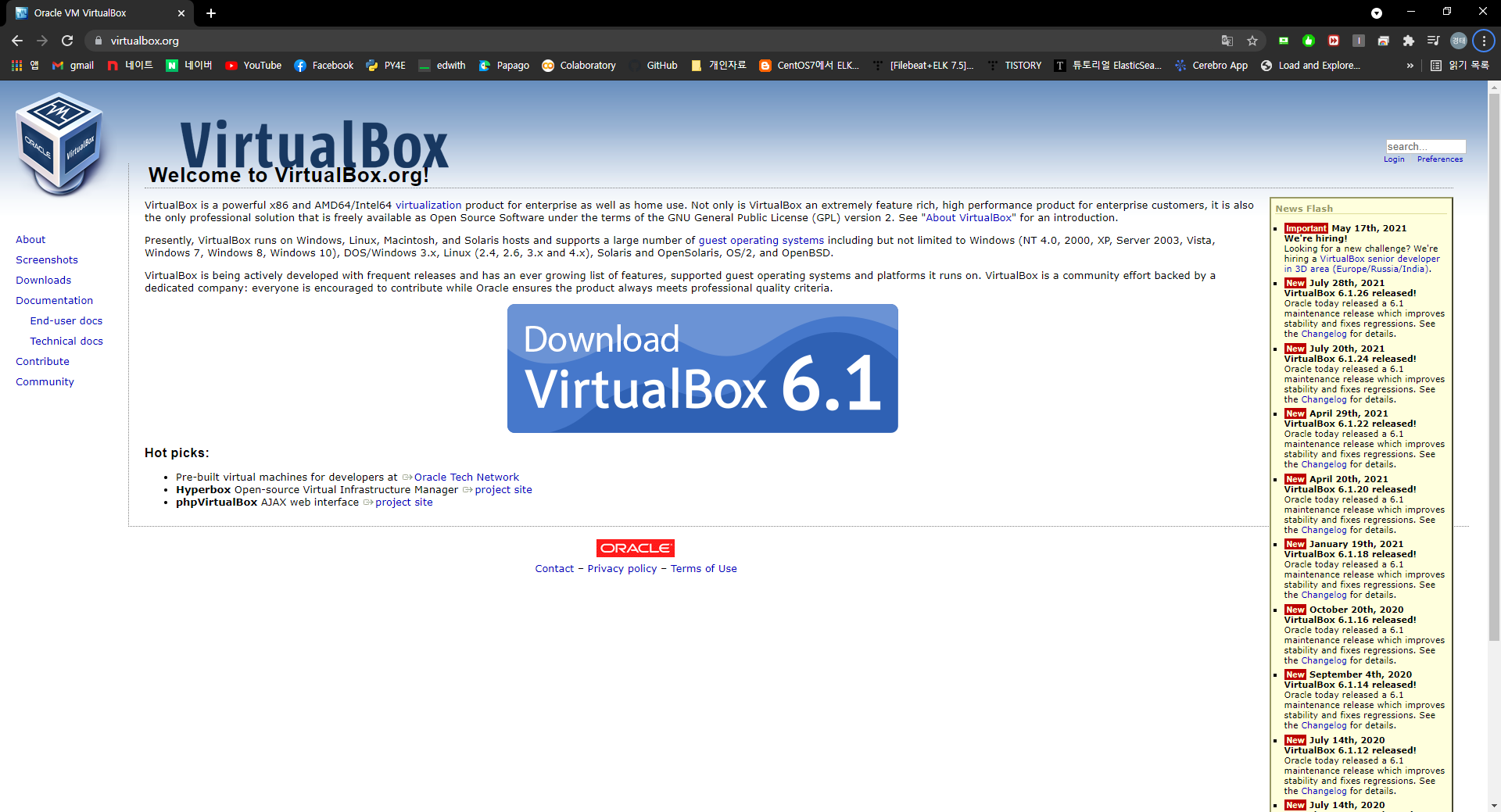
Task: Go back to the previous page
Action: click(x=17, y=41)
